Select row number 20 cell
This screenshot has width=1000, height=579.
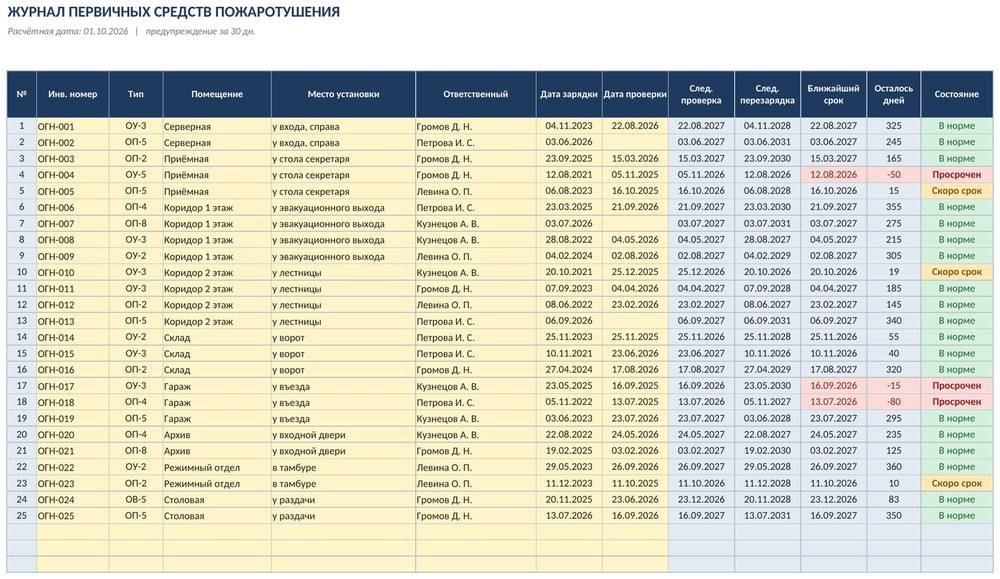[22, 434]
